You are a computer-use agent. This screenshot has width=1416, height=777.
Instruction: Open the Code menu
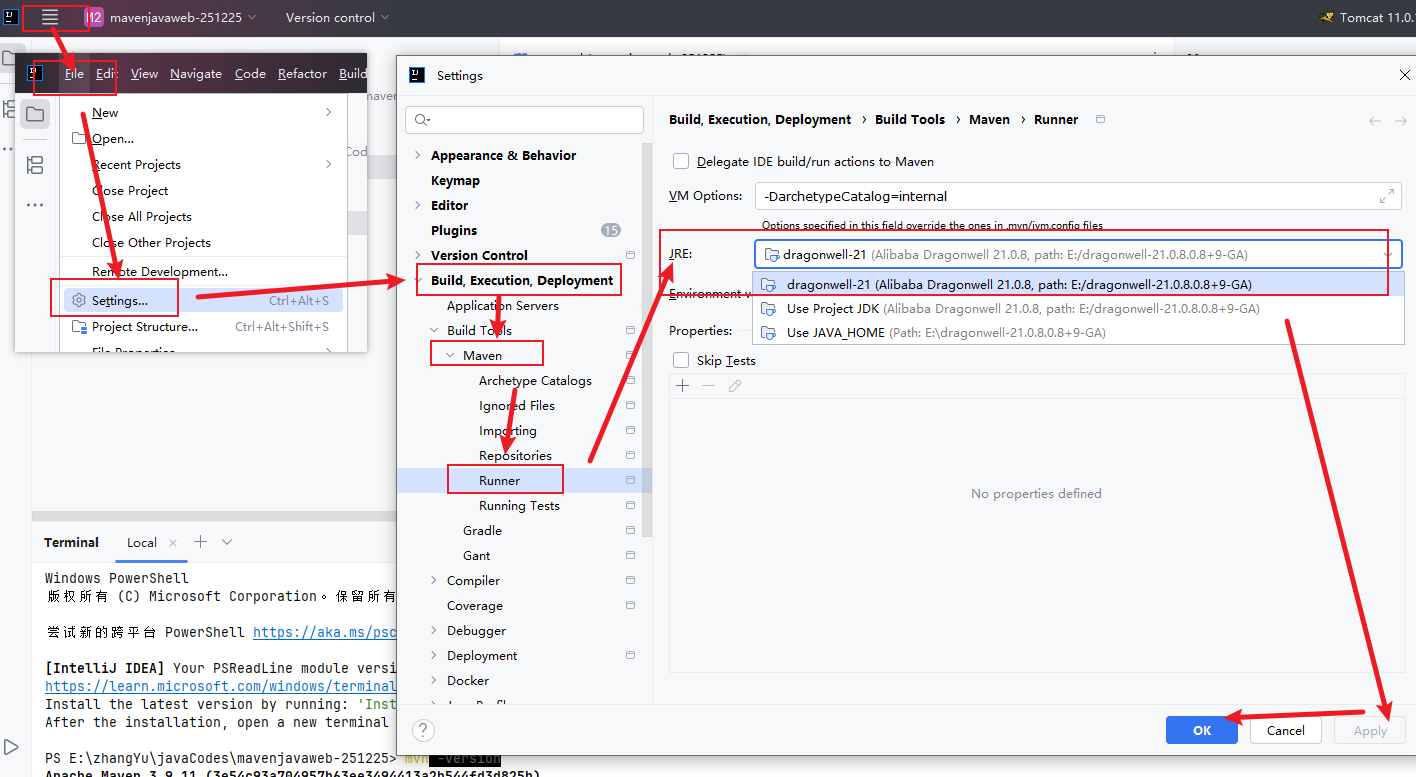tap(250, 74)
